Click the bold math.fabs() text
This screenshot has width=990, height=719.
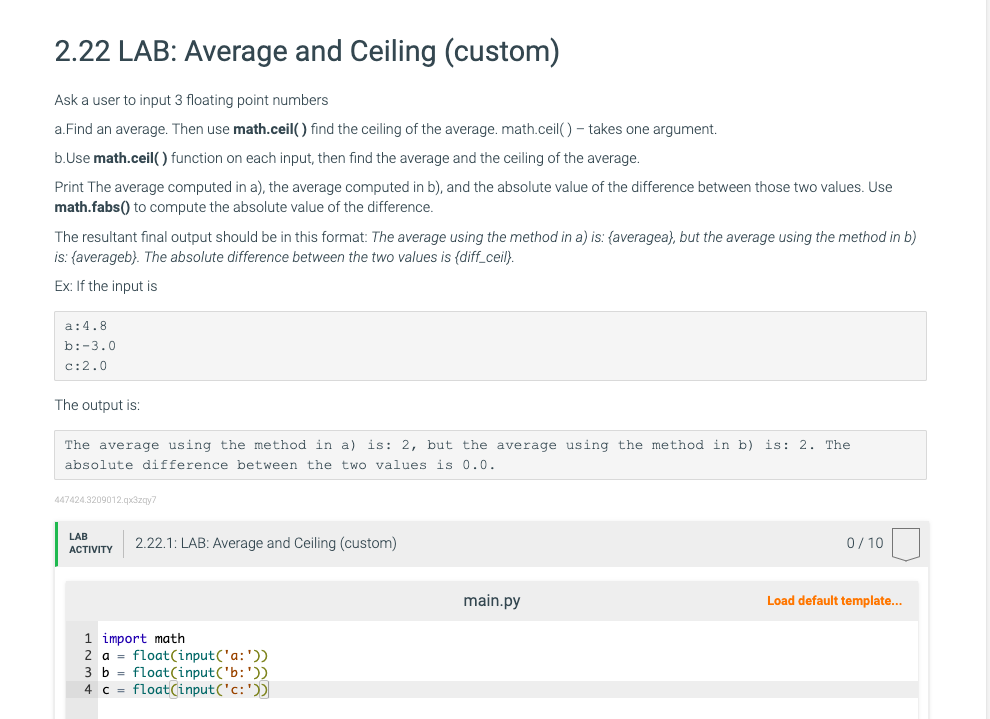93,207
